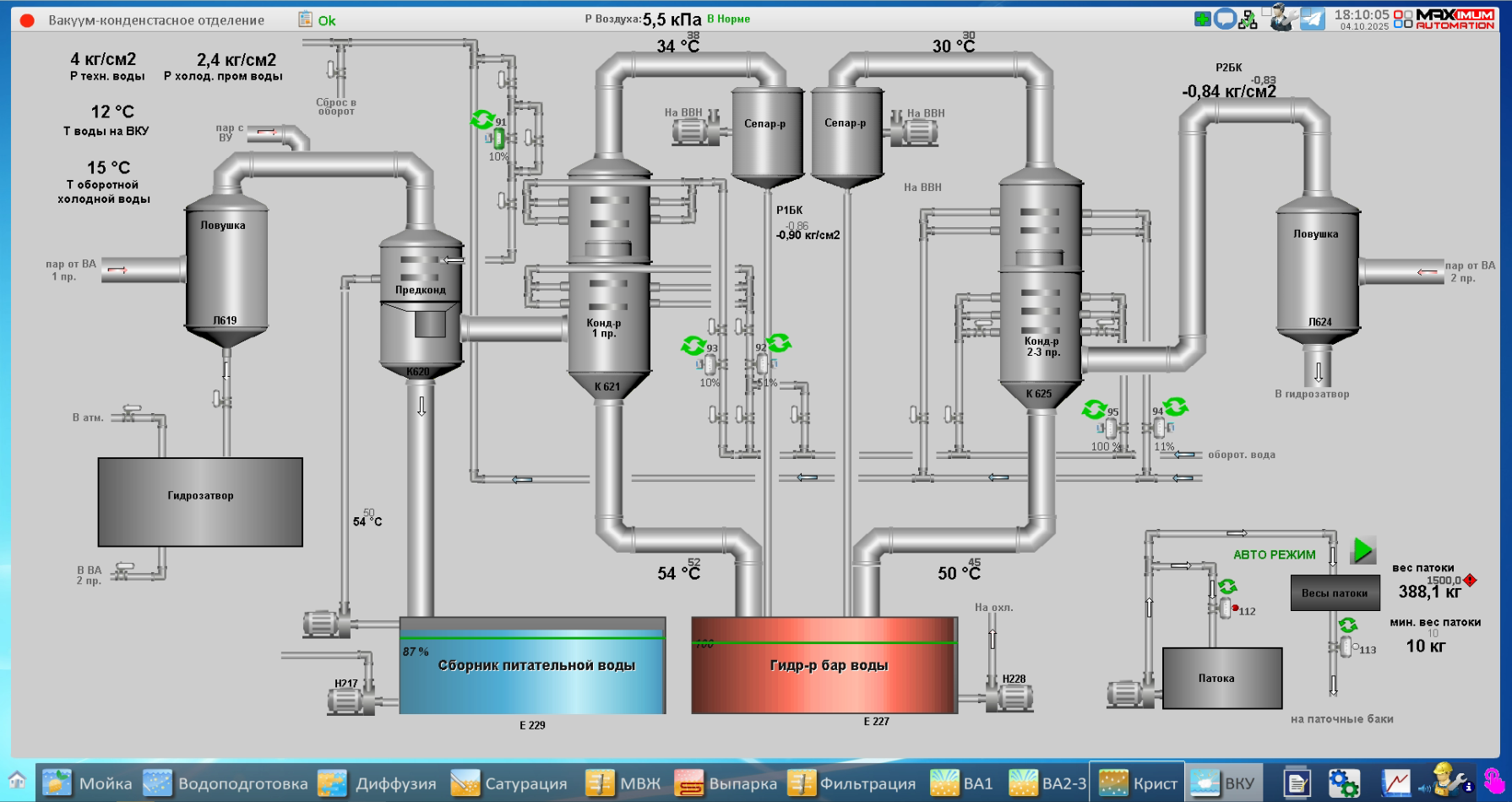Switch to the Выпарка tab
This screenshot has height=802, width=1512.
pyautogui.click(x=726, y=783)
